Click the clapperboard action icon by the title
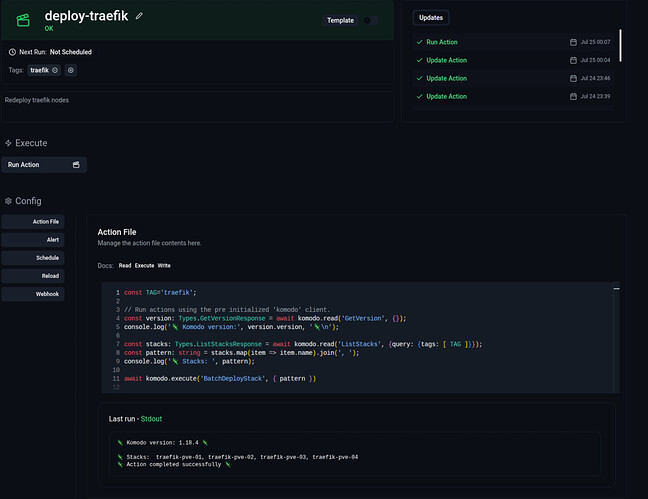Image resolution: width=648 pixels, height=499 pixels. tap(22, 21)
